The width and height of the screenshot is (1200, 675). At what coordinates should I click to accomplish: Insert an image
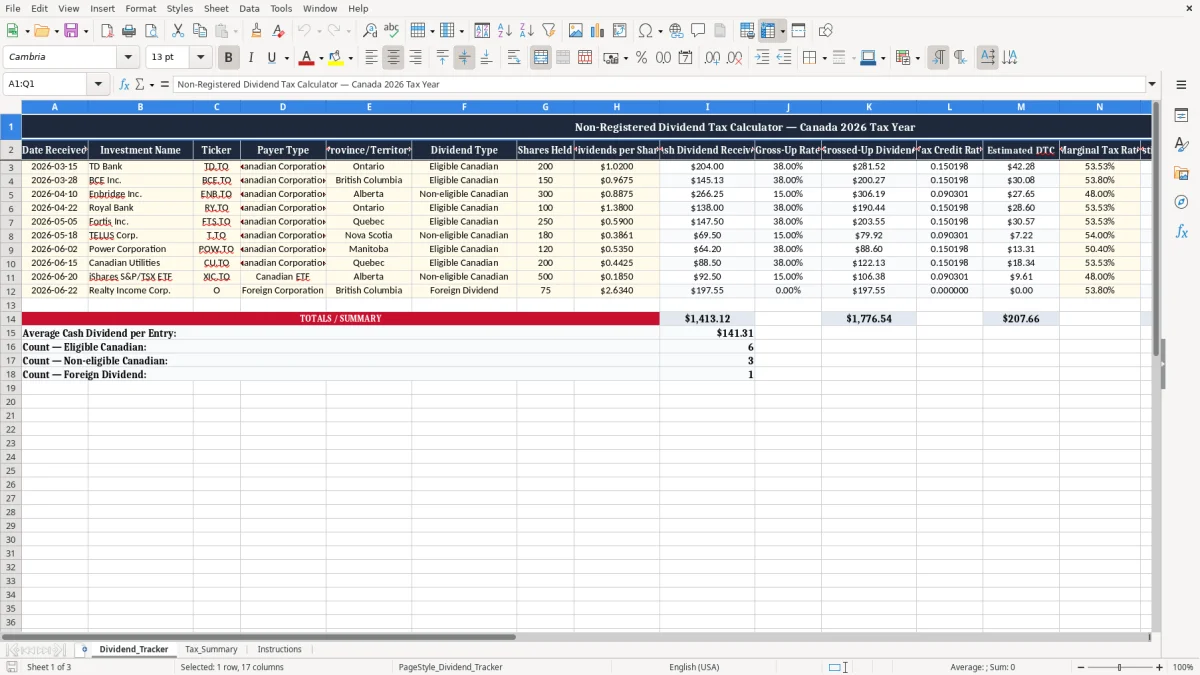pyautogui.click(x=576, y=31)
